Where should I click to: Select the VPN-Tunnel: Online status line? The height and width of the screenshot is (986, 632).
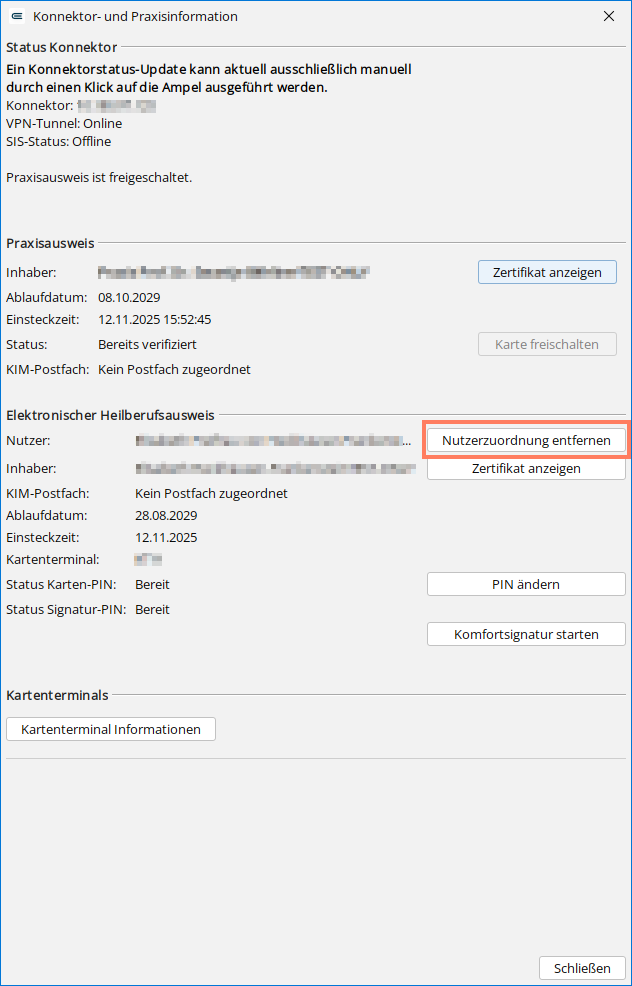click(x=64, y=123)
